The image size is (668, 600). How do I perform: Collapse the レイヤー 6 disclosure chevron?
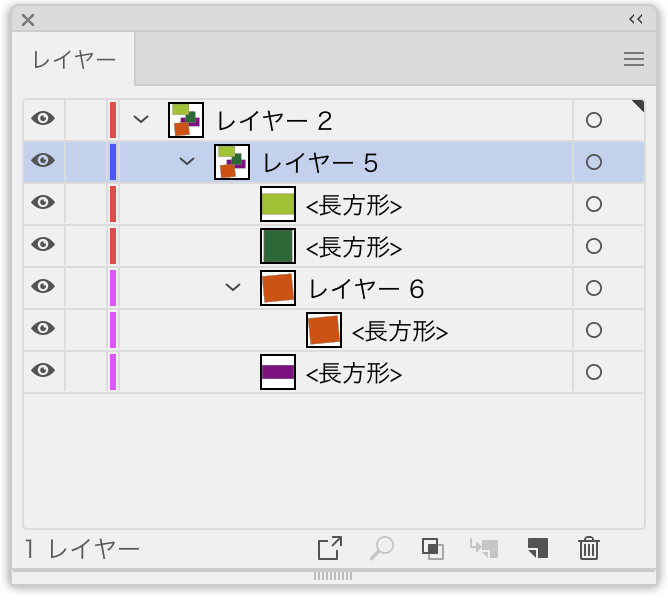tap(233, 287)
